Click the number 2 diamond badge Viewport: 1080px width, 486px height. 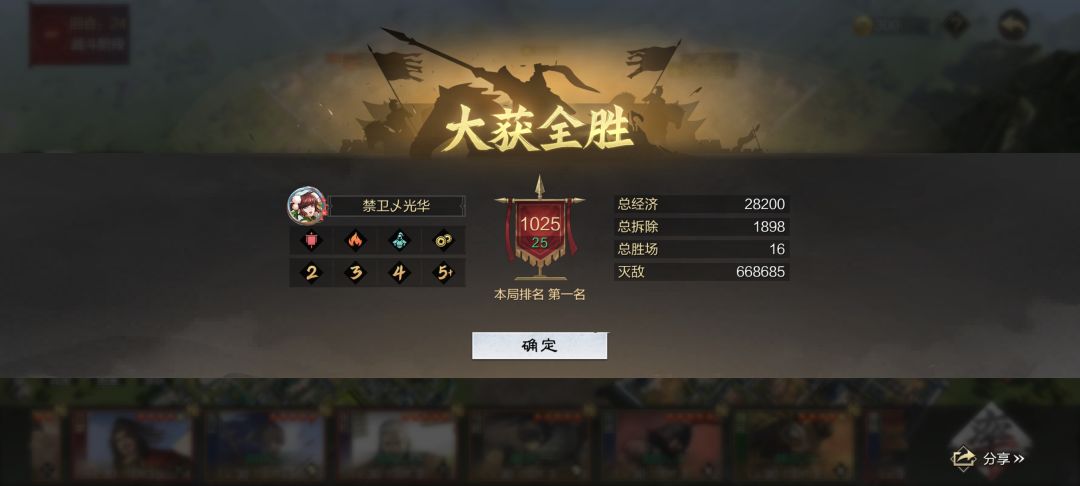coord(311,273)
